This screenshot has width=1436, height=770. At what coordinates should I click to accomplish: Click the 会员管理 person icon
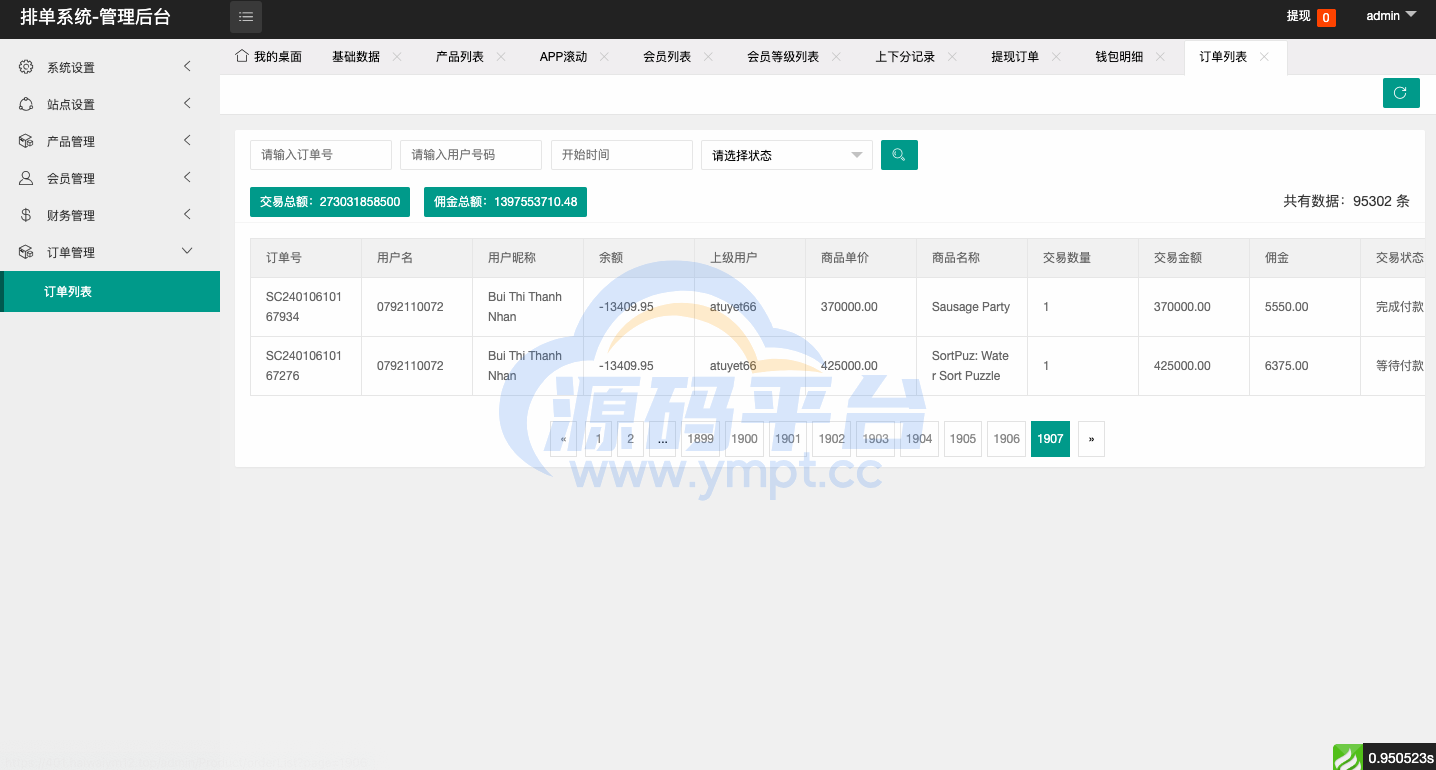(26, 178)
